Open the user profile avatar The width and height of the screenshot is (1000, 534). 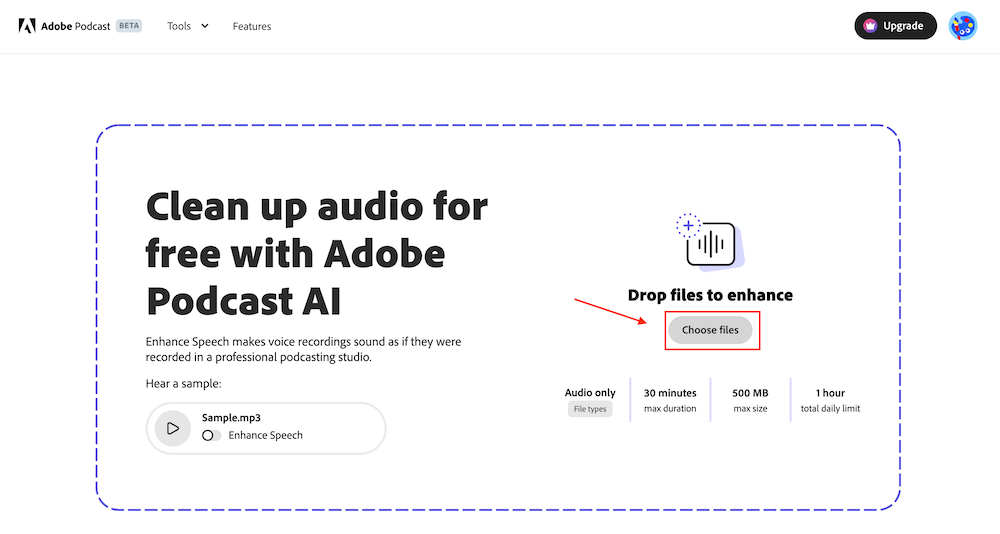tap(962, 26)
